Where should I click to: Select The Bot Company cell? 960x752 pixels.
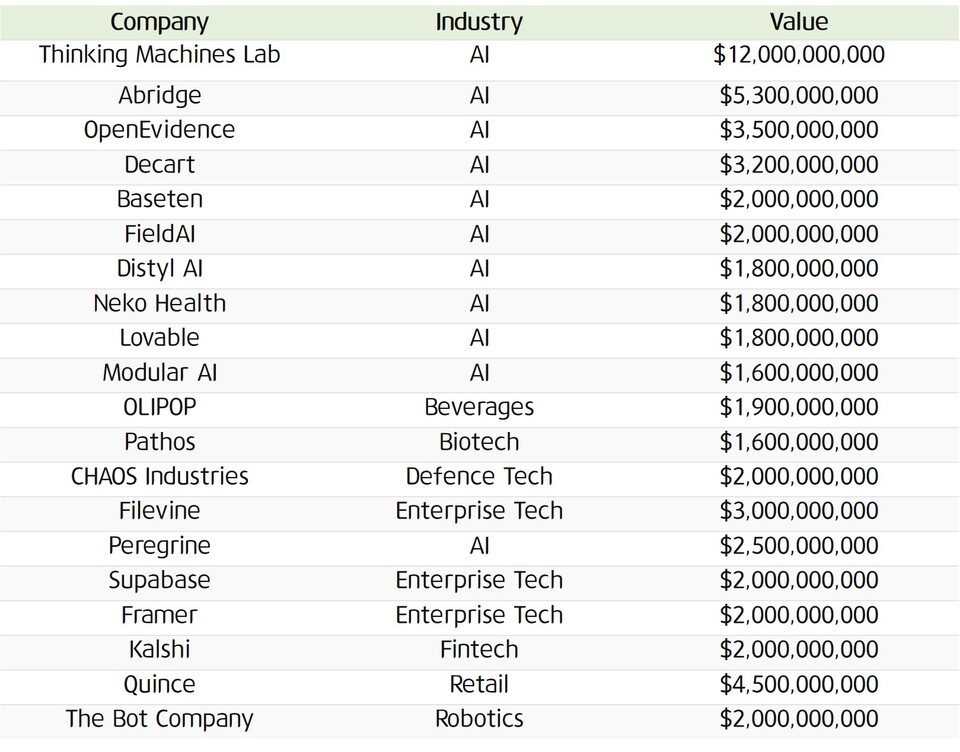(x=160, y=718)
